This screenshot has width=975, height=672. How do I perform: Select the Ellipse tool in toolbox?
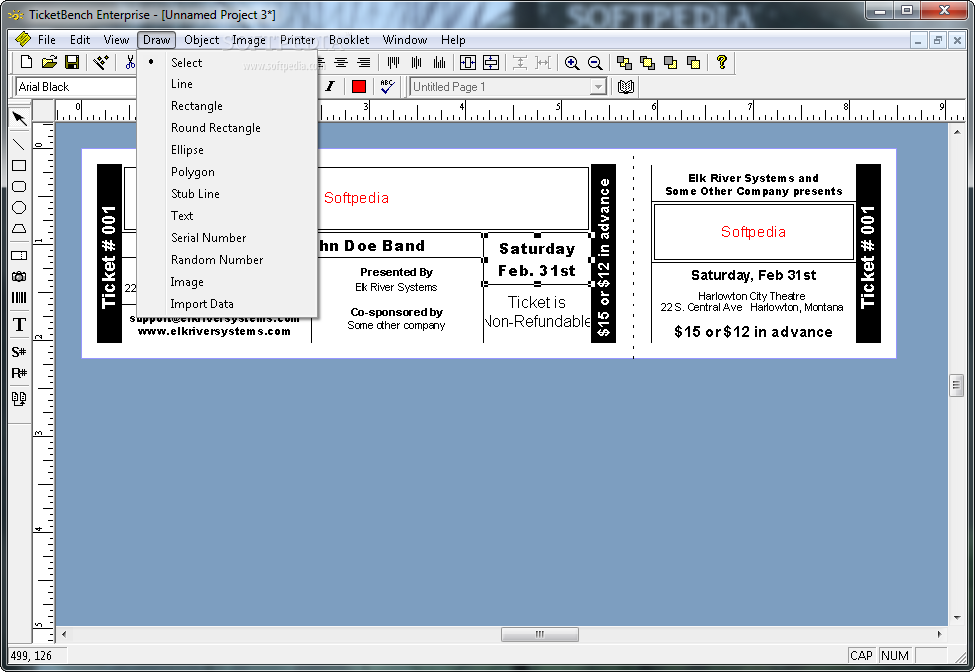(19, 208)
